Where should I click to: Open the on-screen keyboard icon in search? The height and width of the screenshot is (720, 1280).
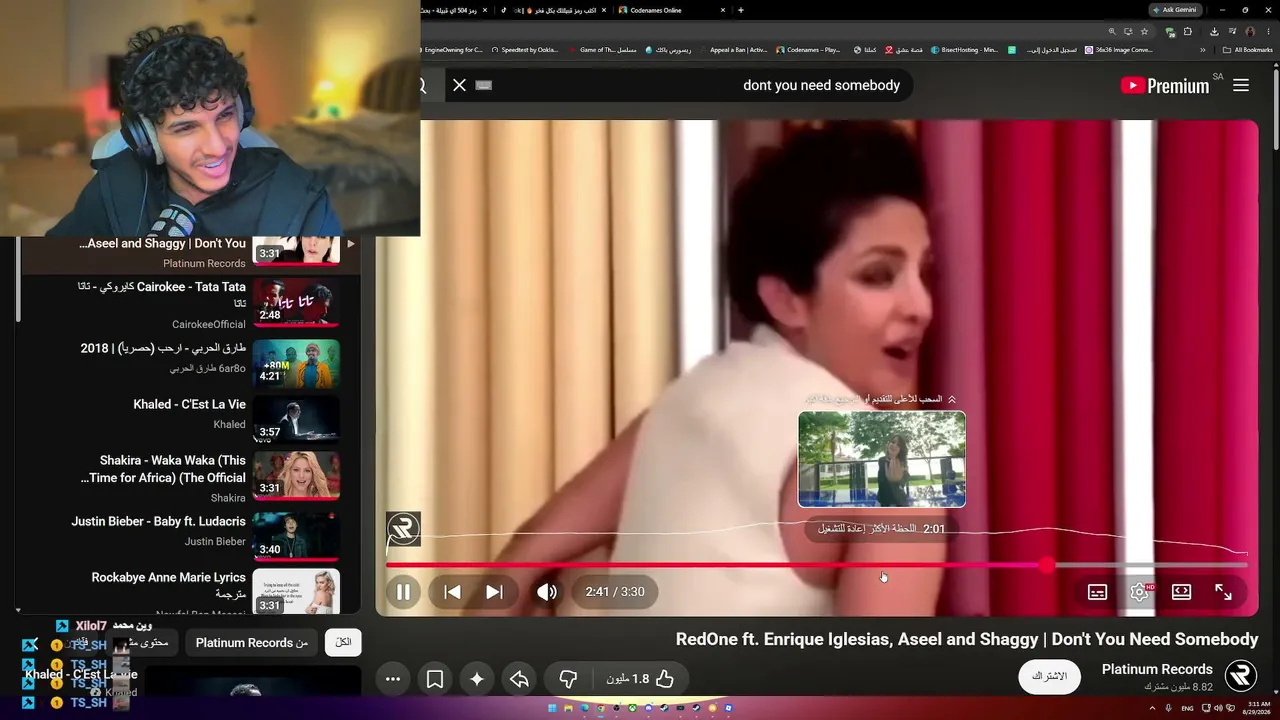pos(484,85)
